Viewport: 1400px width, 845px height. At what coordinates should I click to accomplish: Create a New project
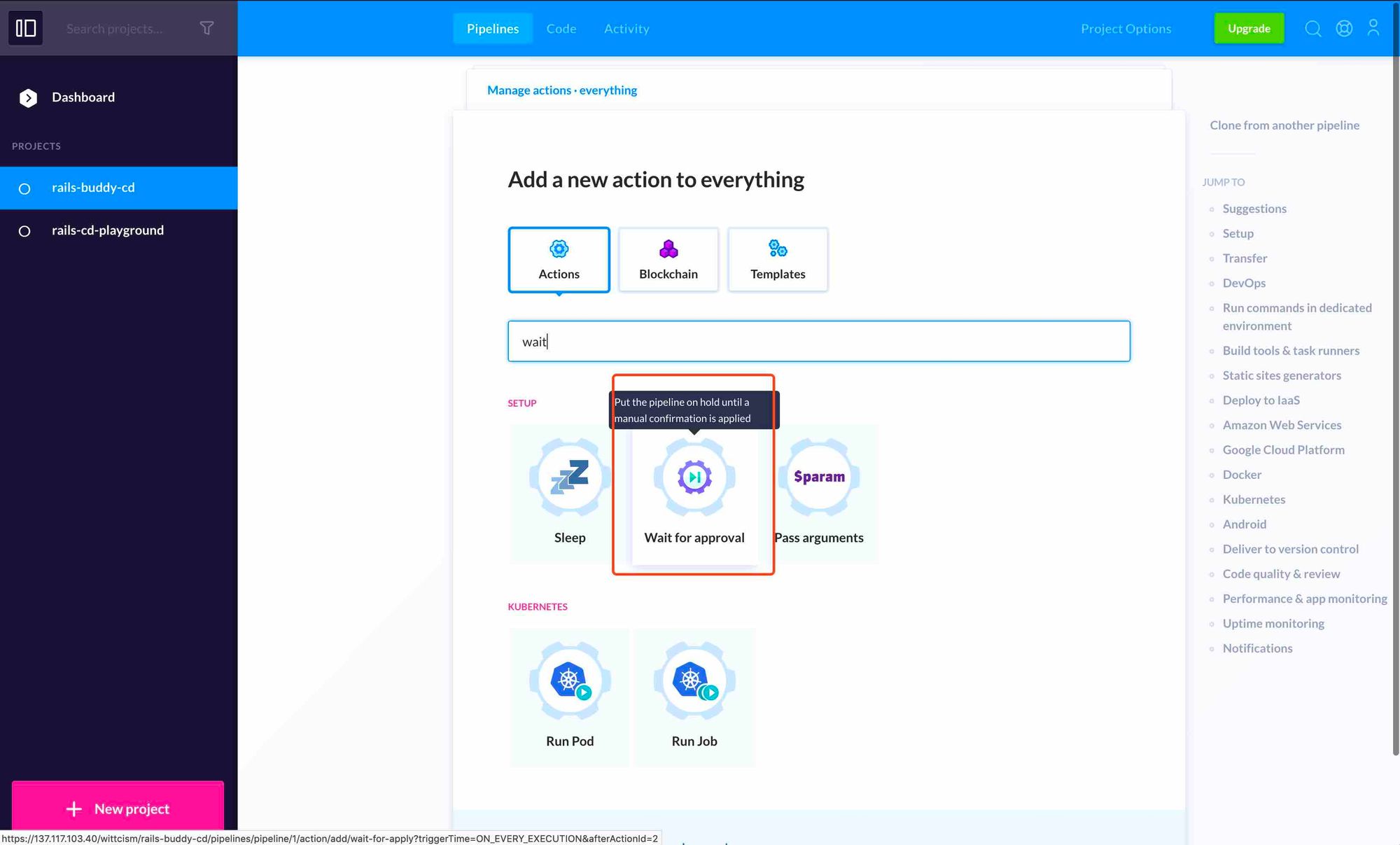point(118,809)
